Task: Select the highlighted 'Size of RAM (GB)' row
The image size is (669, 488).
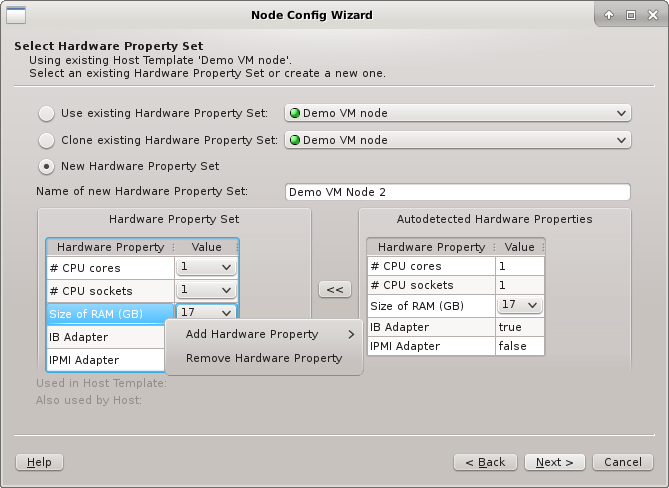Action: tap(111, 314)
